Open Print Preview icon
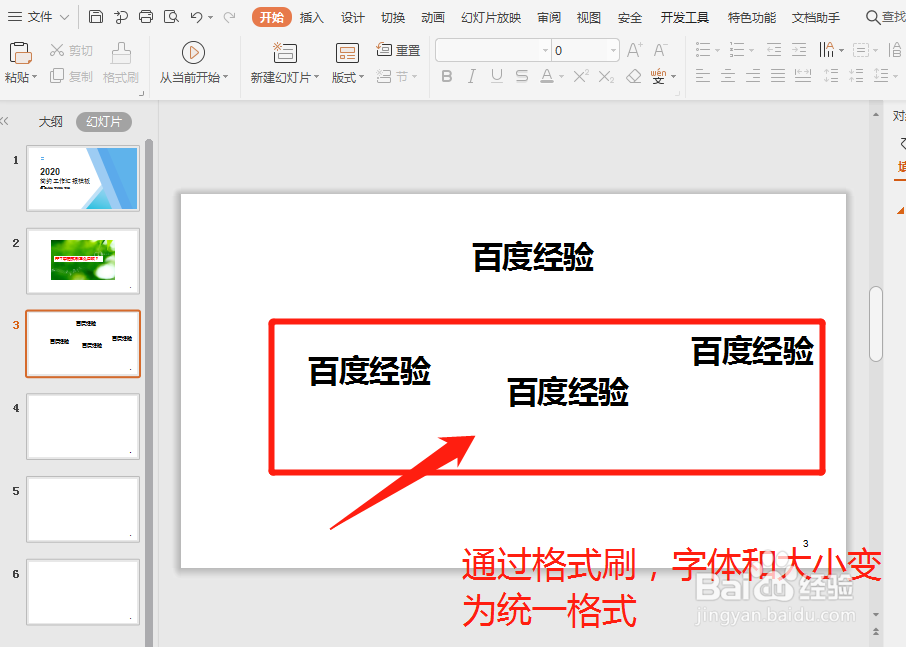The width and height of the screenshot is (906, 647). (x=171, y=17)
